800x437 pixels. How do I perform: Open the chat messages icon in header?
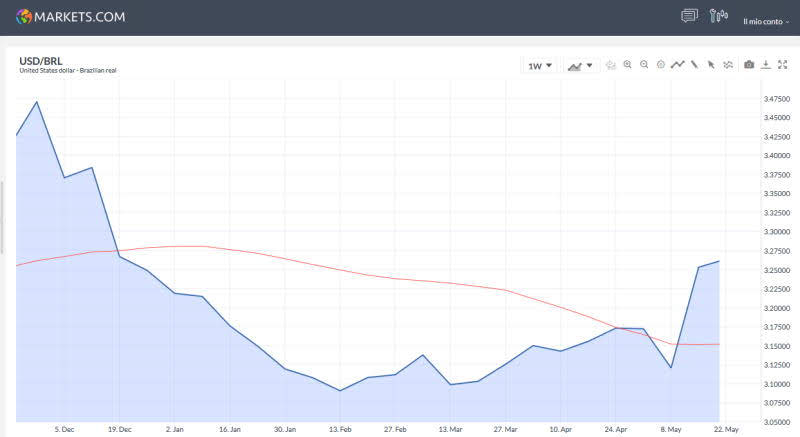pos(689,16)
